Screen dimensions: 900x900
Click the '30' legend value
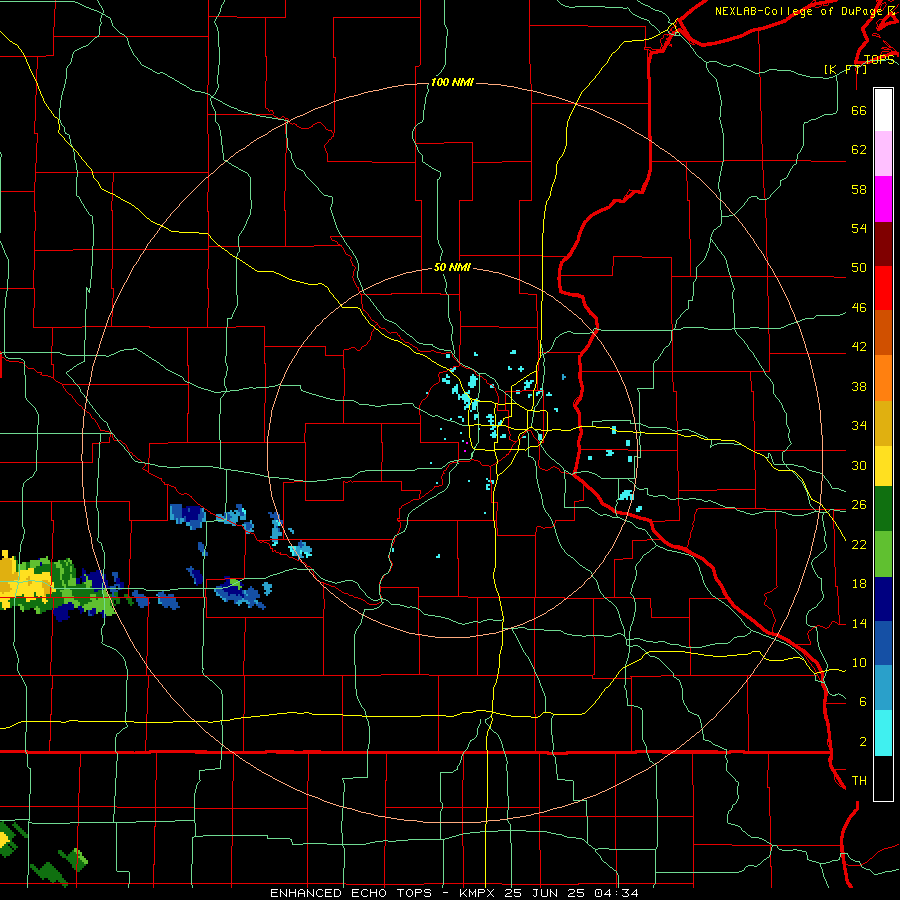[x=859, y=465]
